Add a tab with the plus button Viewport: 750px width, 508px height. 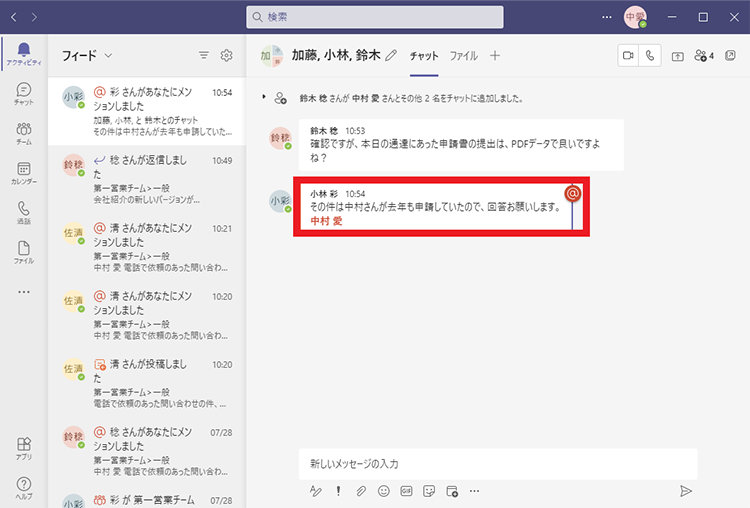495,55
